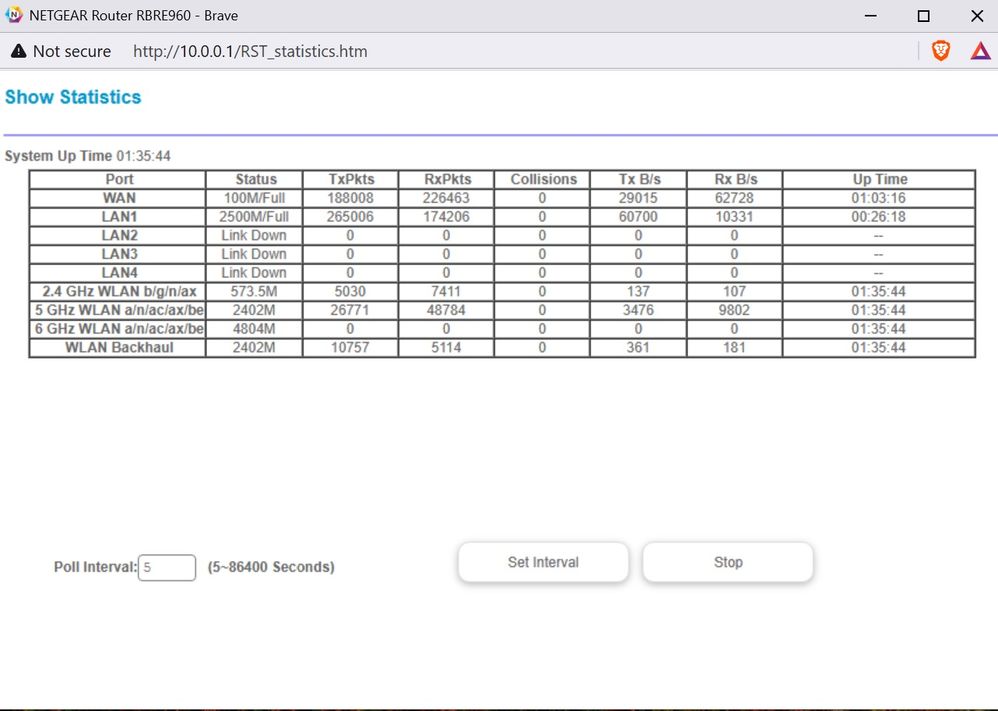This screenshot has width=998, height=711.
Task: Select the LAN3 port row label
Action: click(119, 254)
